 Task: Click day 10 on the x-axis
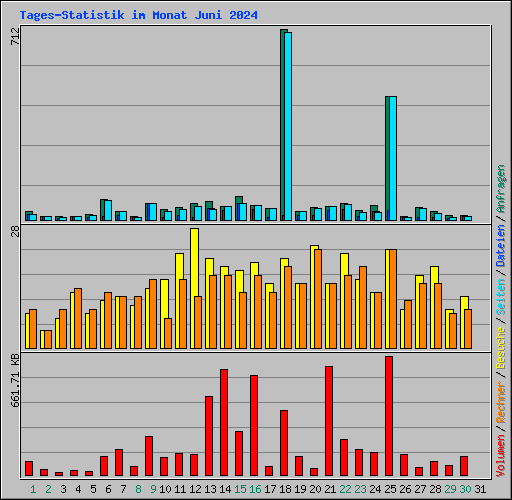[165, 489]
